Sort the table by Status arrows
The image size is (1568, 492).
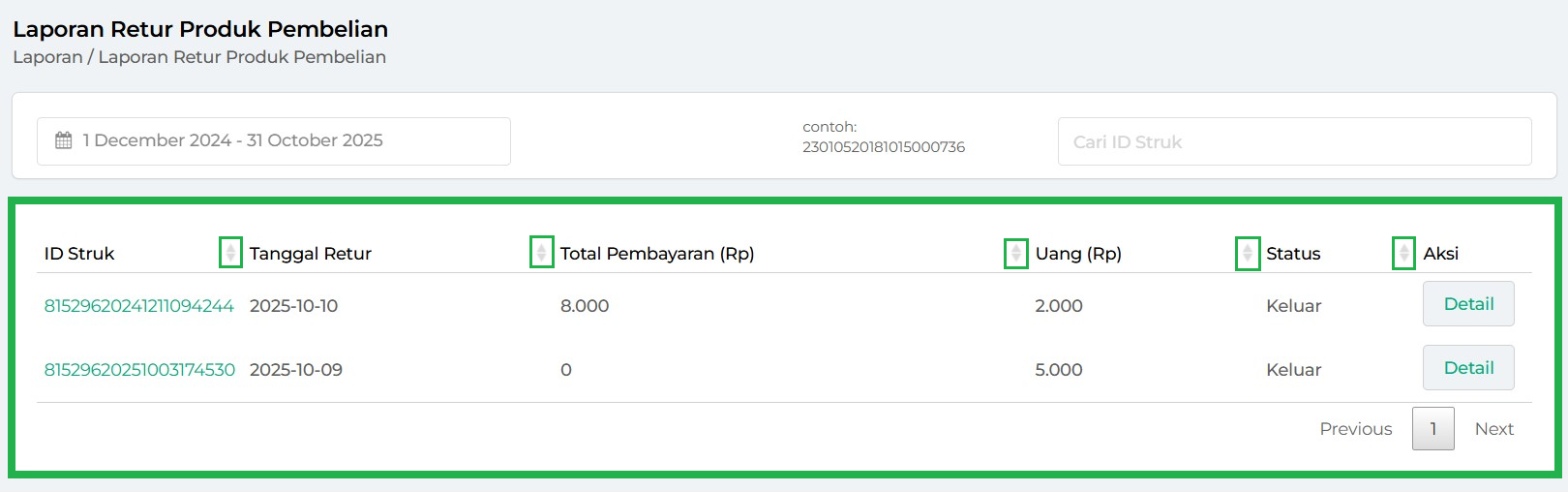[x=1403, y=253]
